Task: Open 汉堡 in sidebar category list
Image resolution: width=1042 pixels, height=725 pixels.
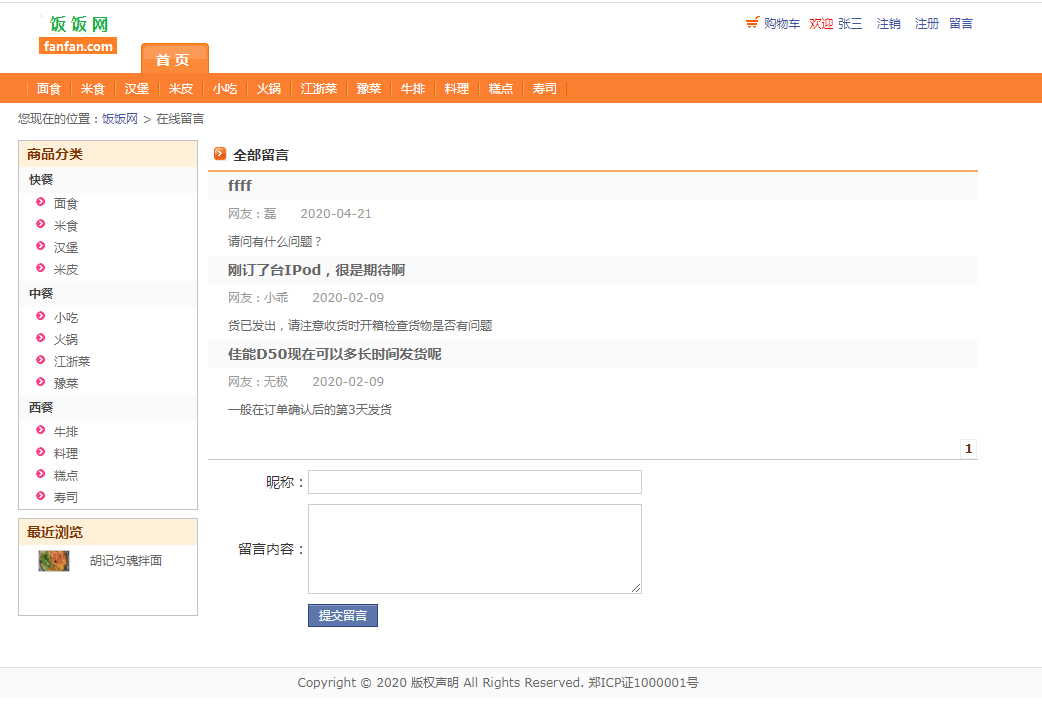Action: pos(66,247)
